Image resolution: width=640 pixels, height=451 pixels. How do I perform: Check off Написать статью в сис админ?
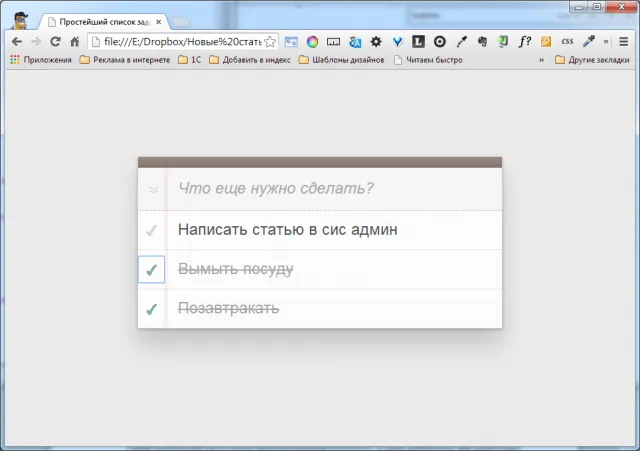151,230
